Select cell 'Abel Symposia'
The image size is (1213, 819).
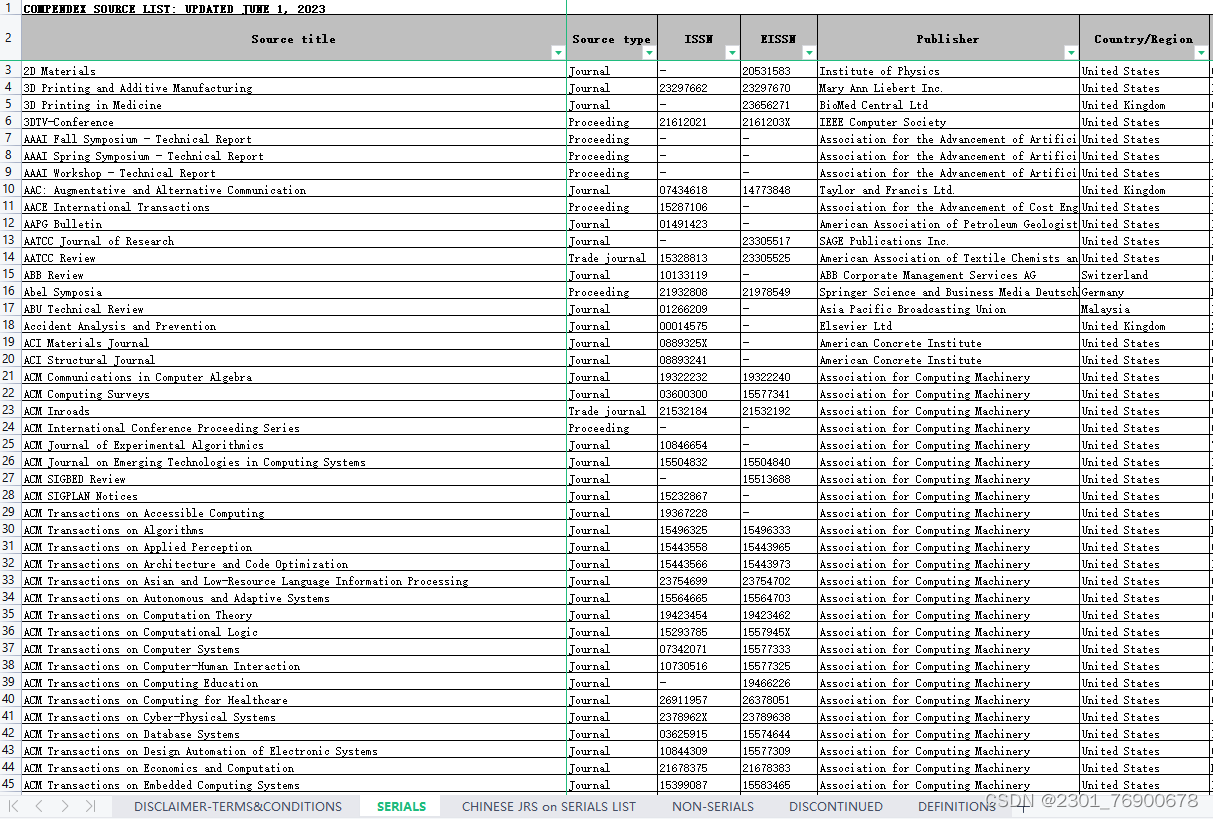(x=294, y=292)
